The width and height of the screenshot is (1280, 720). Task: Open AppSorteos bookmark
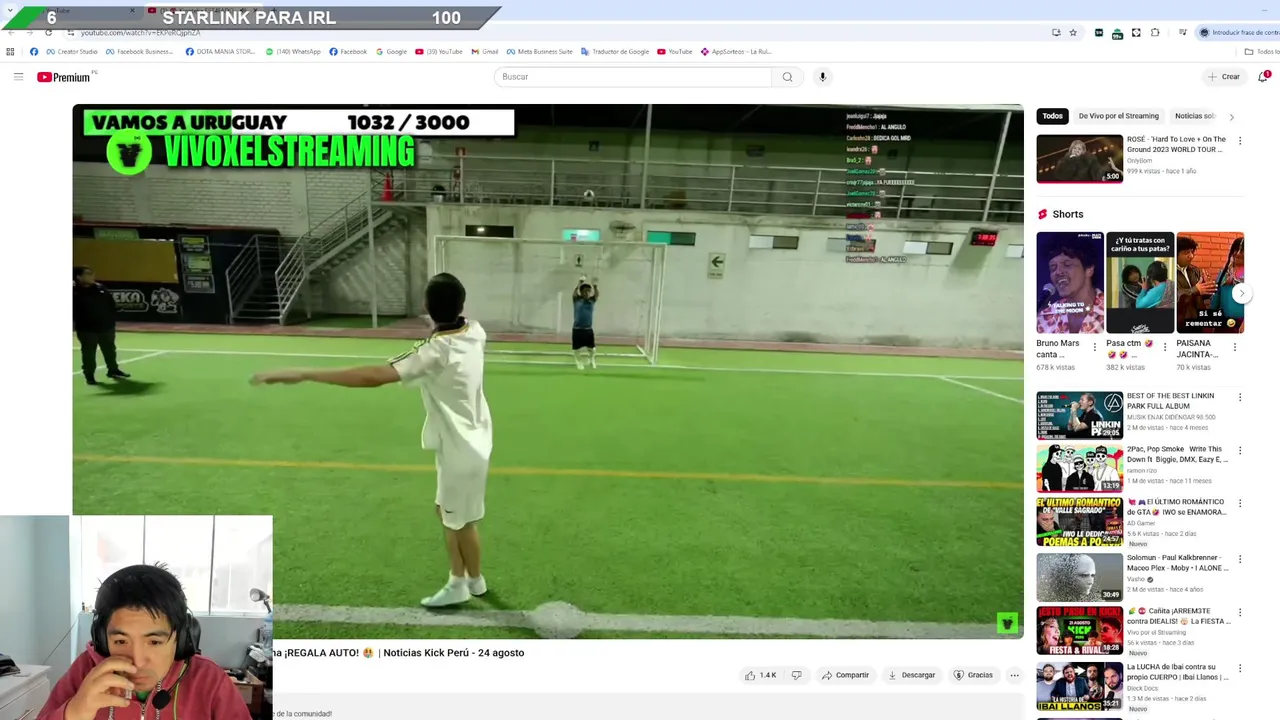(736, 52)
